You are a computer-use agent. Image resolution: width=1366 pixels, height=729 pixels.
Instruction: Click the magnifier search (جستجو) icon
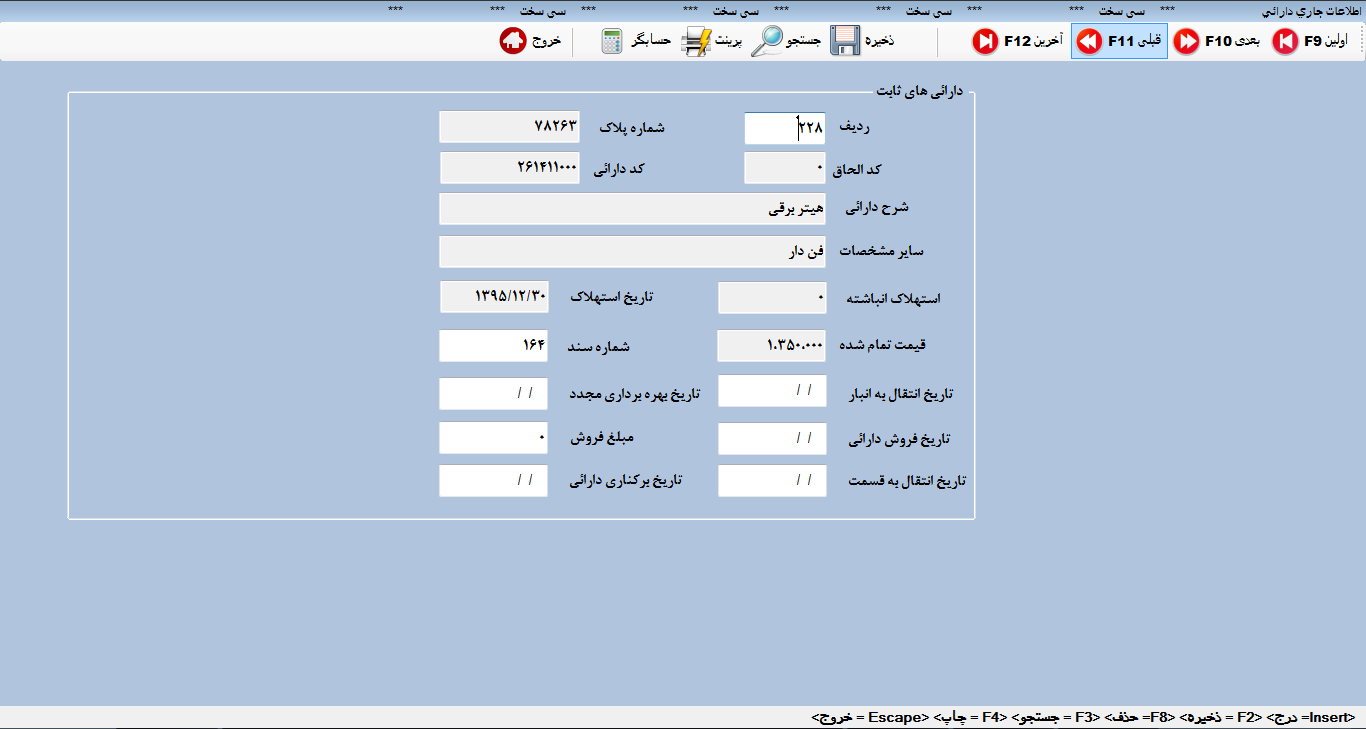[x=770, y=41]
